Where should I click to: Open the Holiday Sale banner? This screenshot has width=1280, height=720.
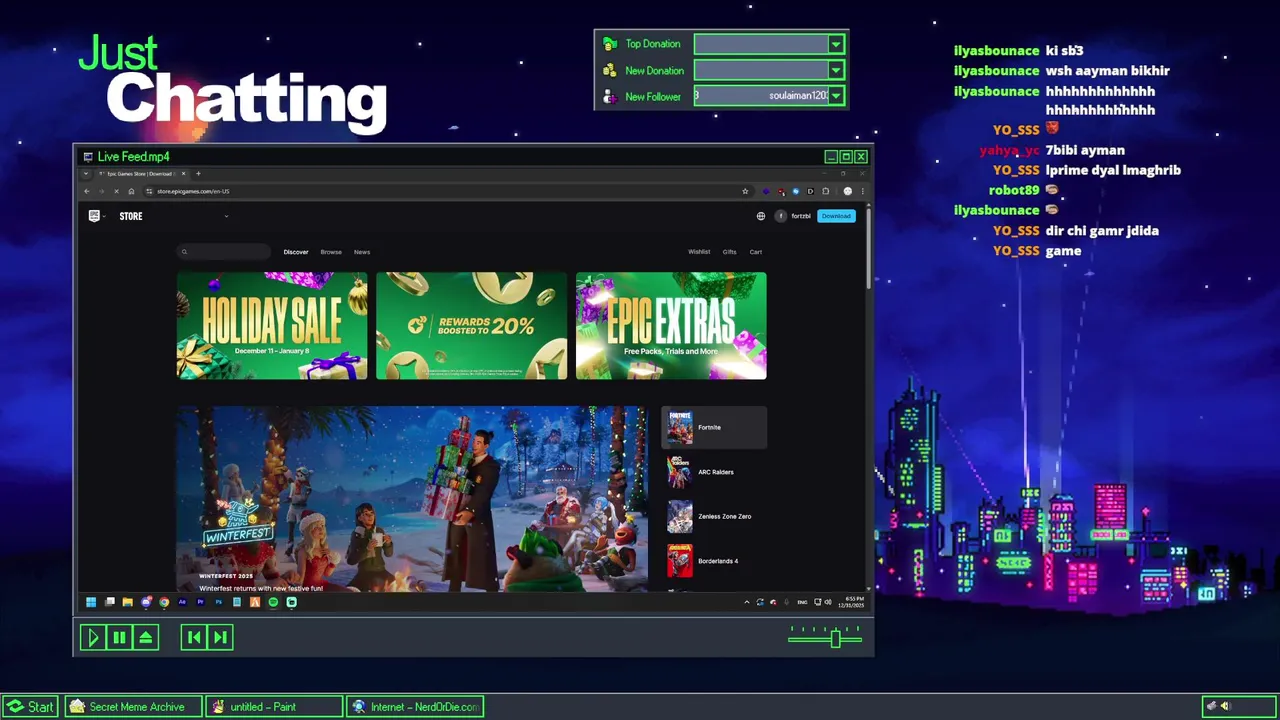coord(272,326)
